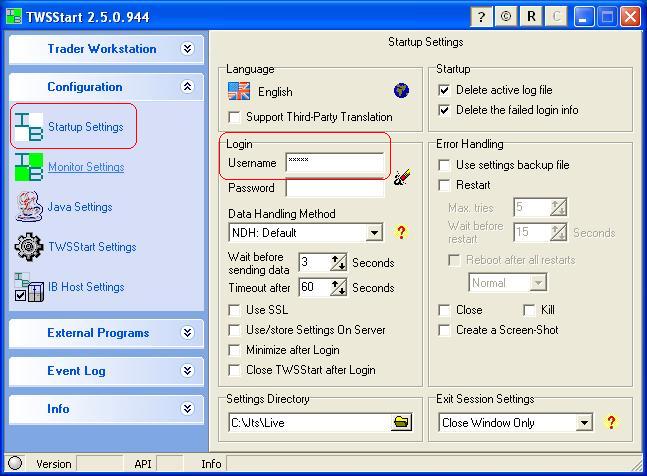Click the help question mark title button

(481, 17)
